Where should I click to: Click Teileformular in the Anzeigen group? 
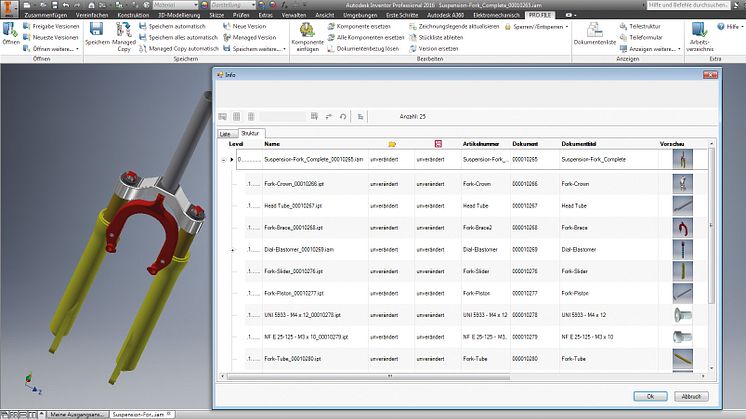point(641,37)
